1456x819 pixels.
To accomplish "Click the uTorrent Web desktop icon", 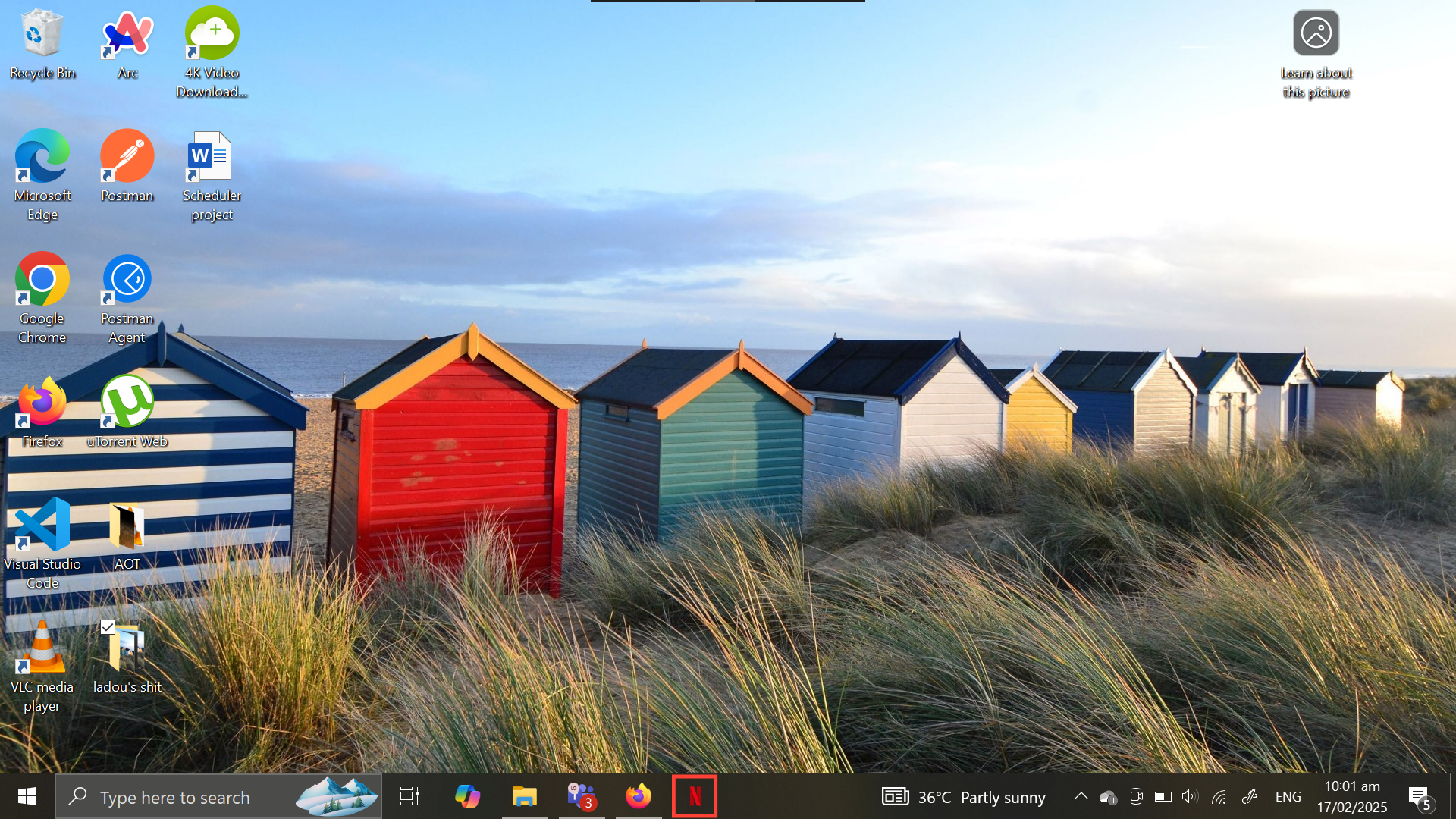I will 127,403.
